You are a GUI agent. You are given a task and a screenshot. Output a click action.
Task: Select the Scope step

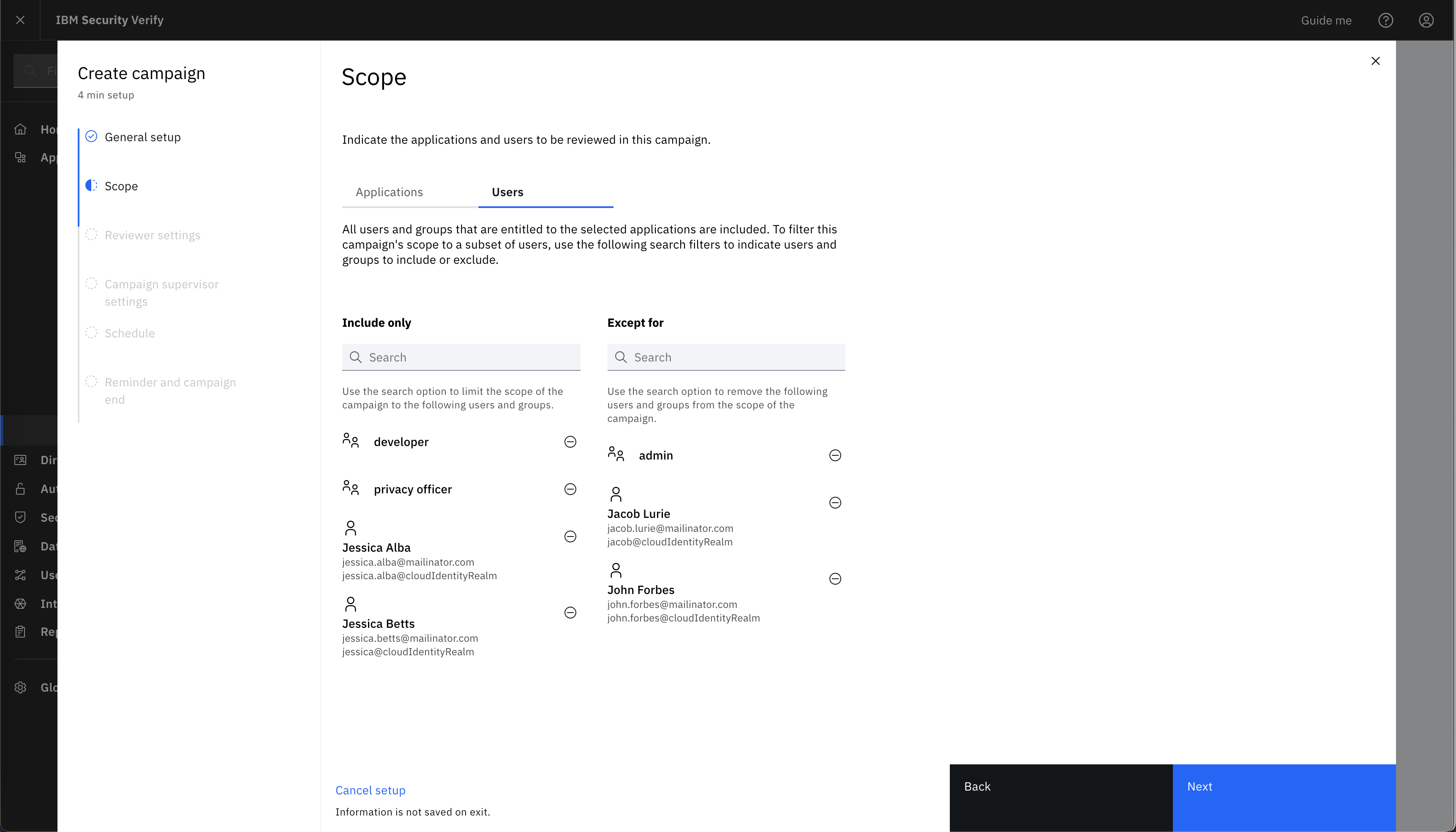tap(121, 186)
